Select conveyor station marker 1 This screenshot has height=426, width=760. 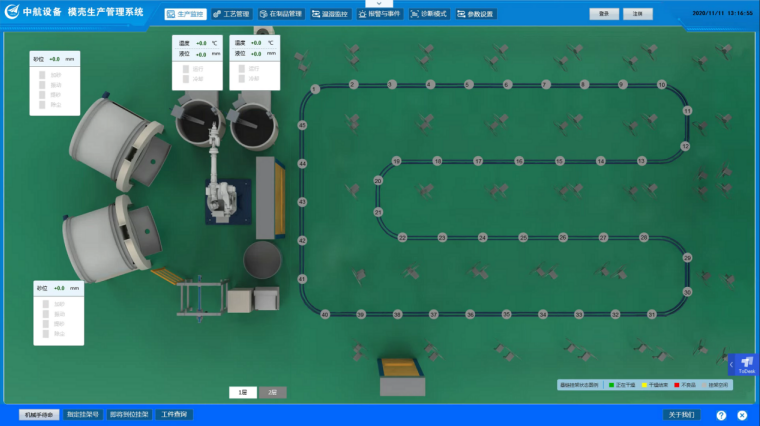[315, 89]
